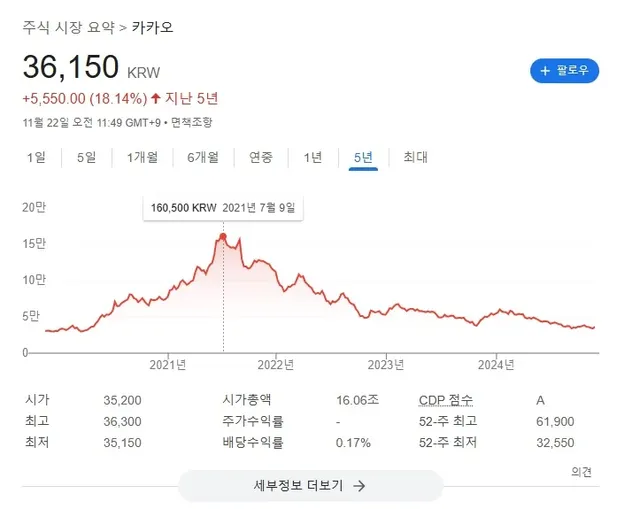Click the CDP 점수 label
Screen dimensions: 640x509
[447, 400]
